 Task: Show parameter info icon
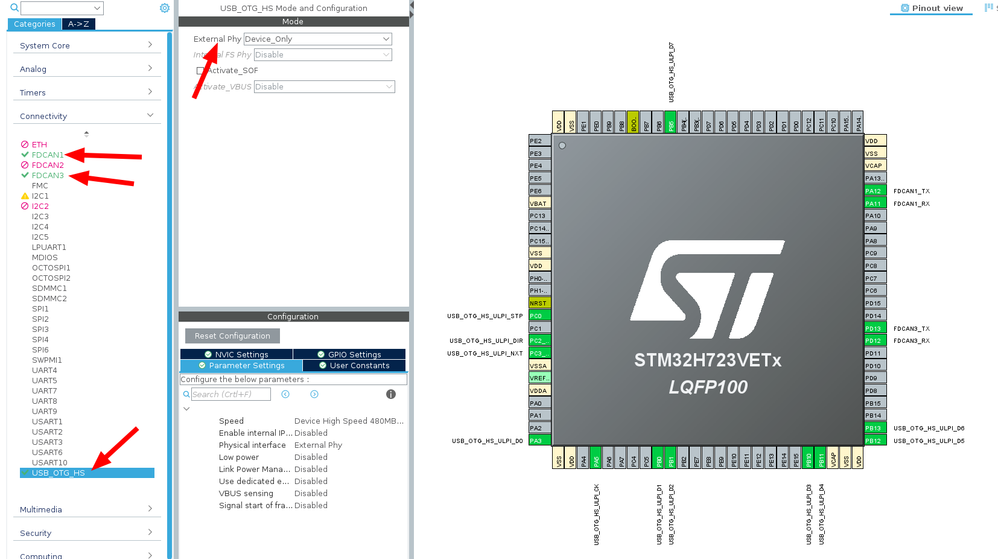point(391,394)
